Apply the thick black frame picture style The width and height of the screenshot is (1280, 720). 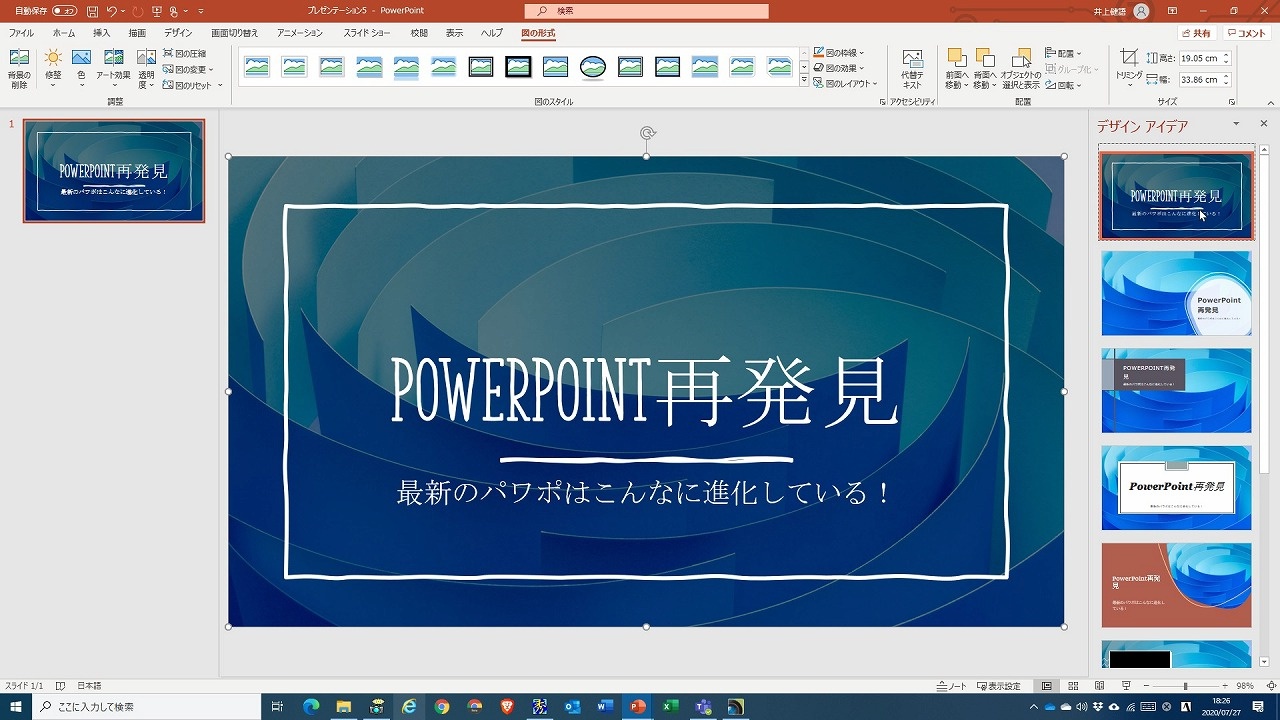click(518, 67)
